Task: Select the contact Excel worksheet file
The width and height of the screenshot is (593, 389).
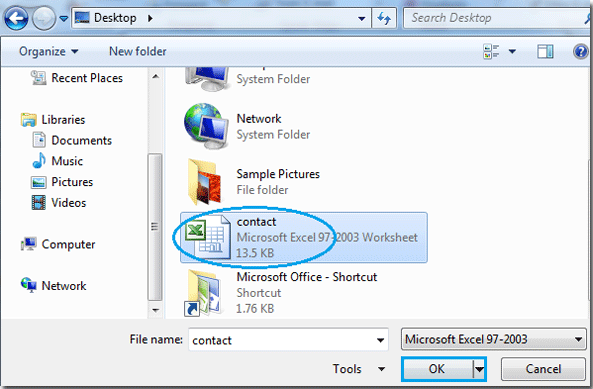Action: [304, 237]
